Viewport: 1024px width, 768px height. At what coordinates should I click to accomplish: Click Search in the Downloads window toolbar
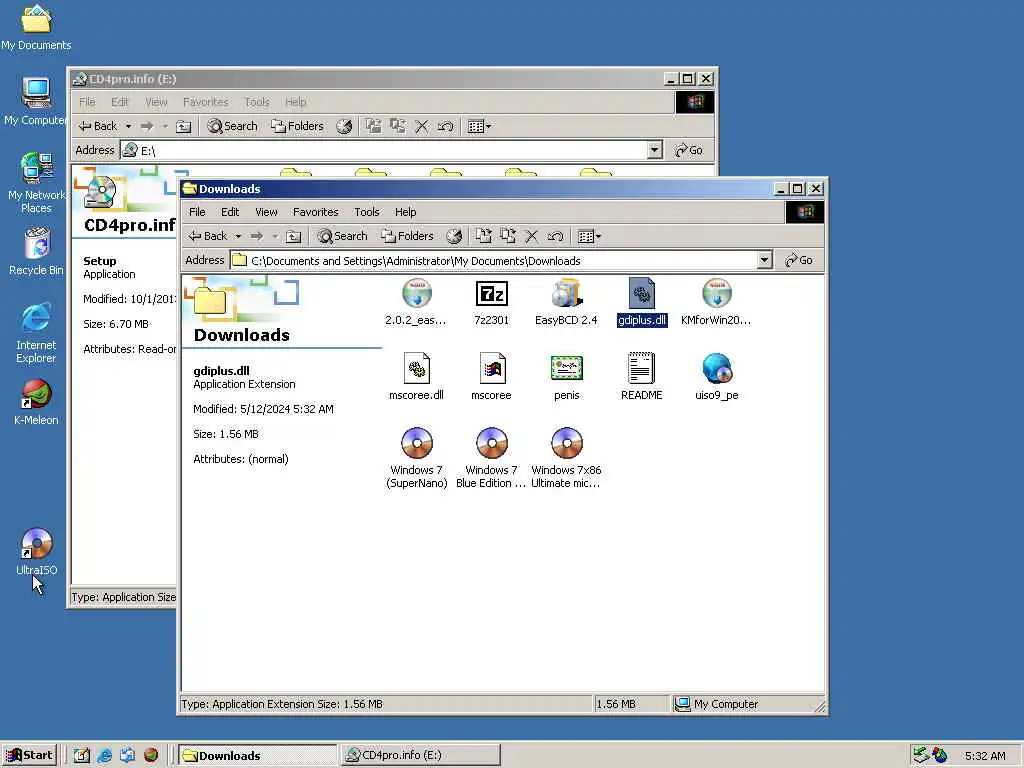(342, 236)
